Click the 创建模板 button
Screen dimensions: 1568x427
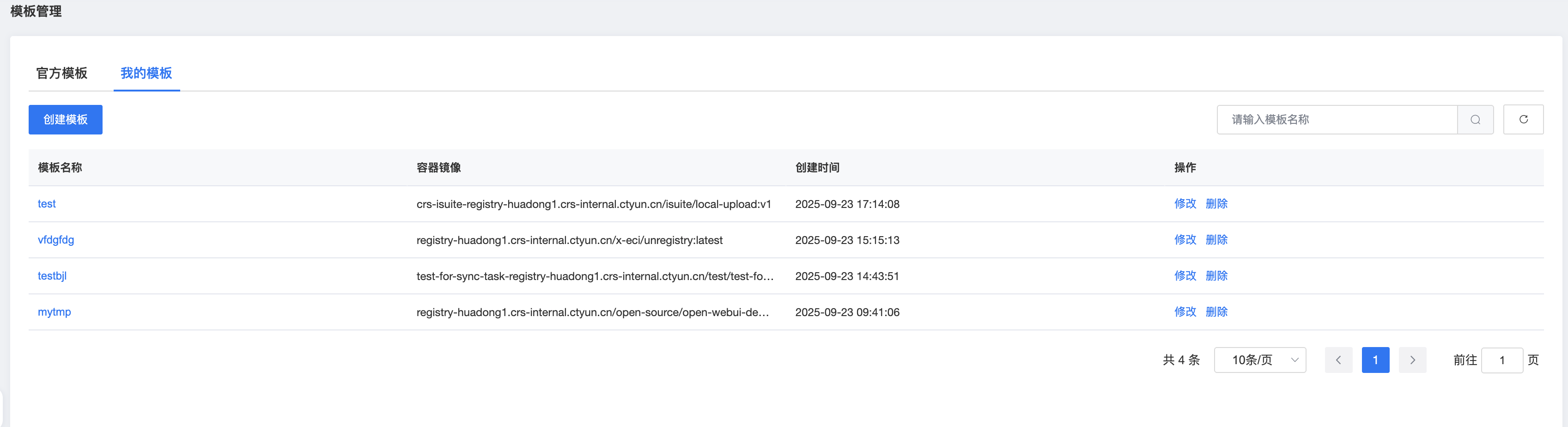coord(65,119)
